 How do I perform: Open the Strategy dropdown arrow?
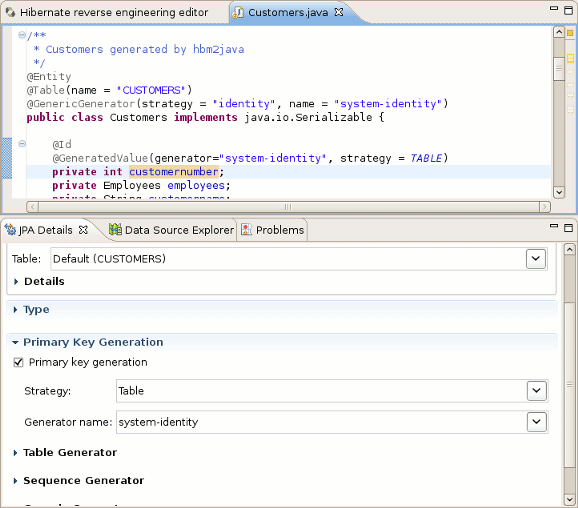tap(537, 390)
